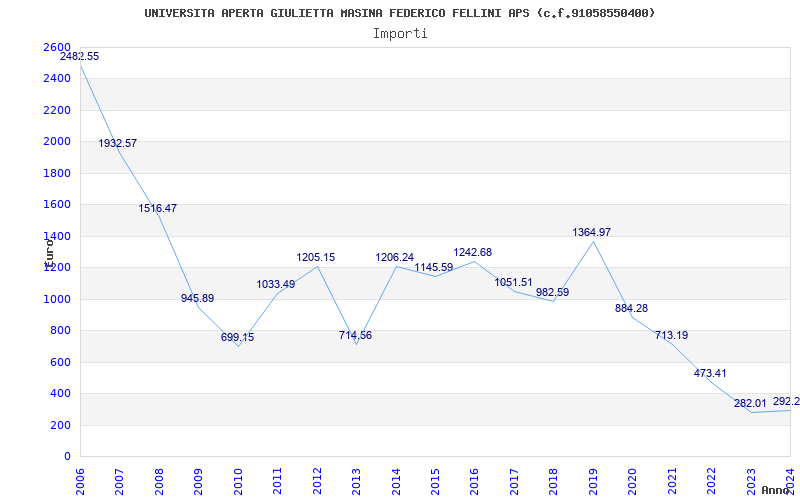The height and width of the screenshot is (500, 800).
Task: Click the 2023 year label
Action: coord(752,481)
